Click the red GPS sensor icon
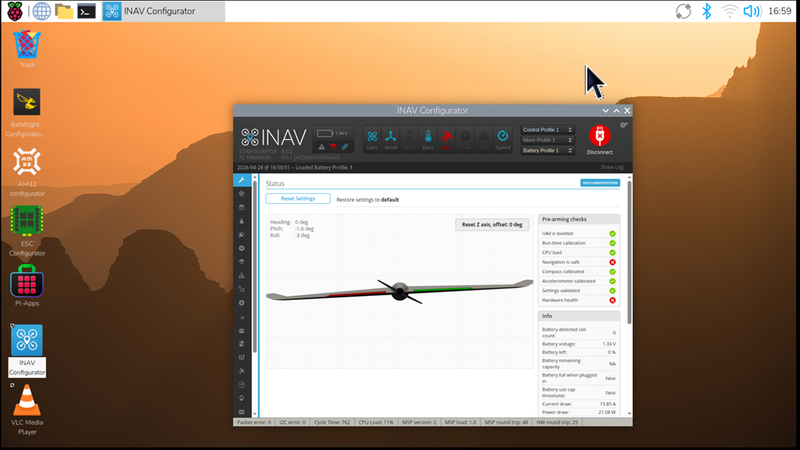 point(447,138)
